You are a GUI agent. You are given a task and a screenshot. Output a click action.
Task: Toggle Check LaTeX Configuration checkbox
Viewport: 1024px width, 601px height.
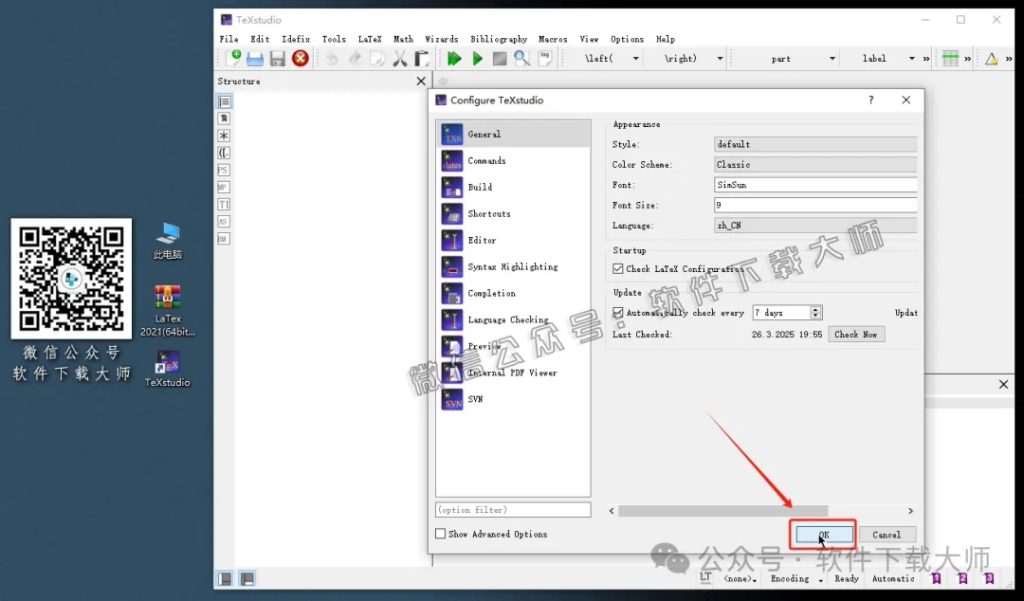[618, 269]
